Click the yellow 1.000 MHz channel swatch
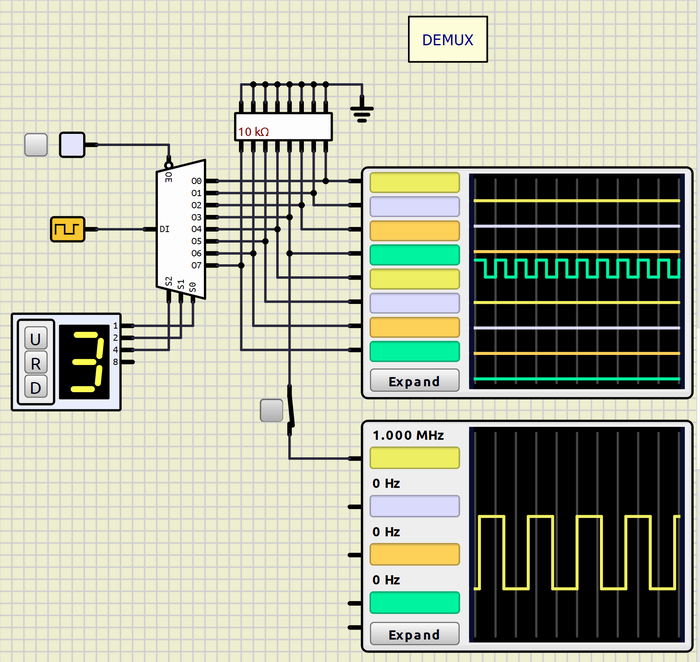 414,458
